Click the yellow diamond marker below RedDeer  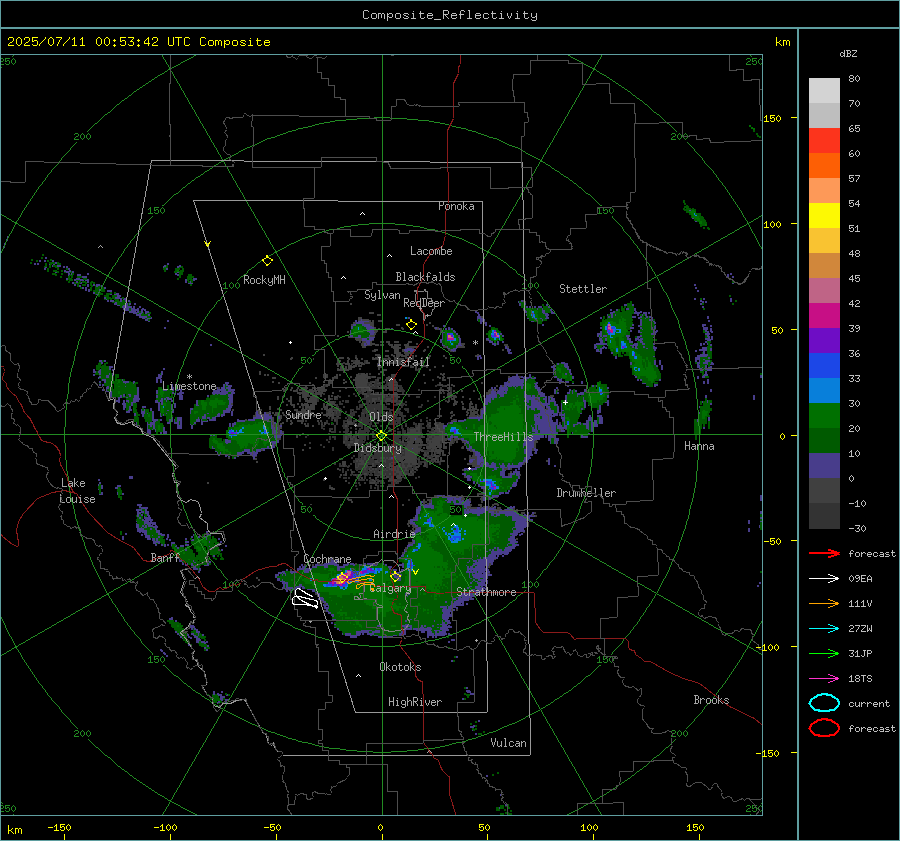pyautogui.click(x=411, y=325)
